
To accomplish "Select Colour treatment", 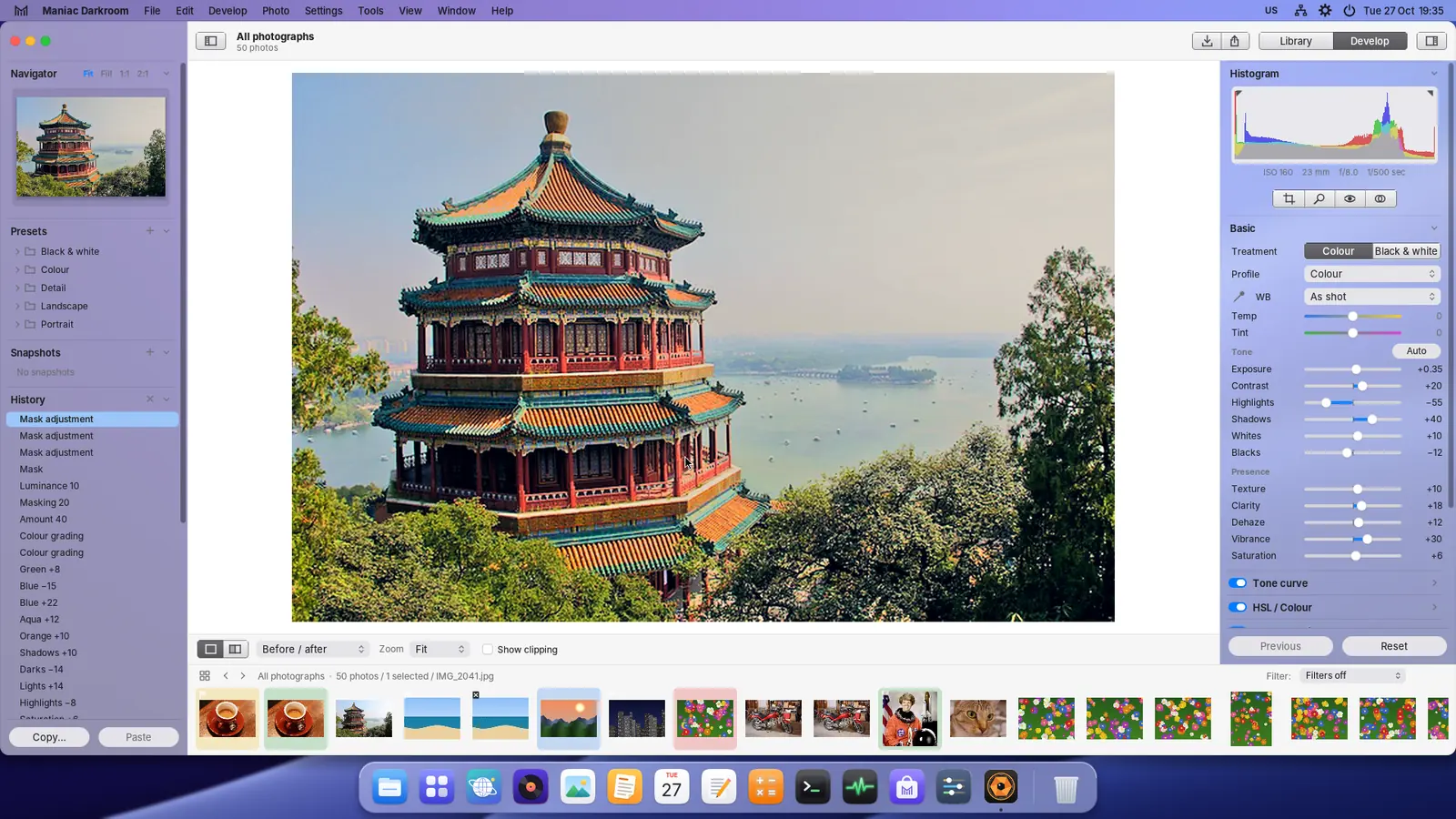I will click(1338, 251).
